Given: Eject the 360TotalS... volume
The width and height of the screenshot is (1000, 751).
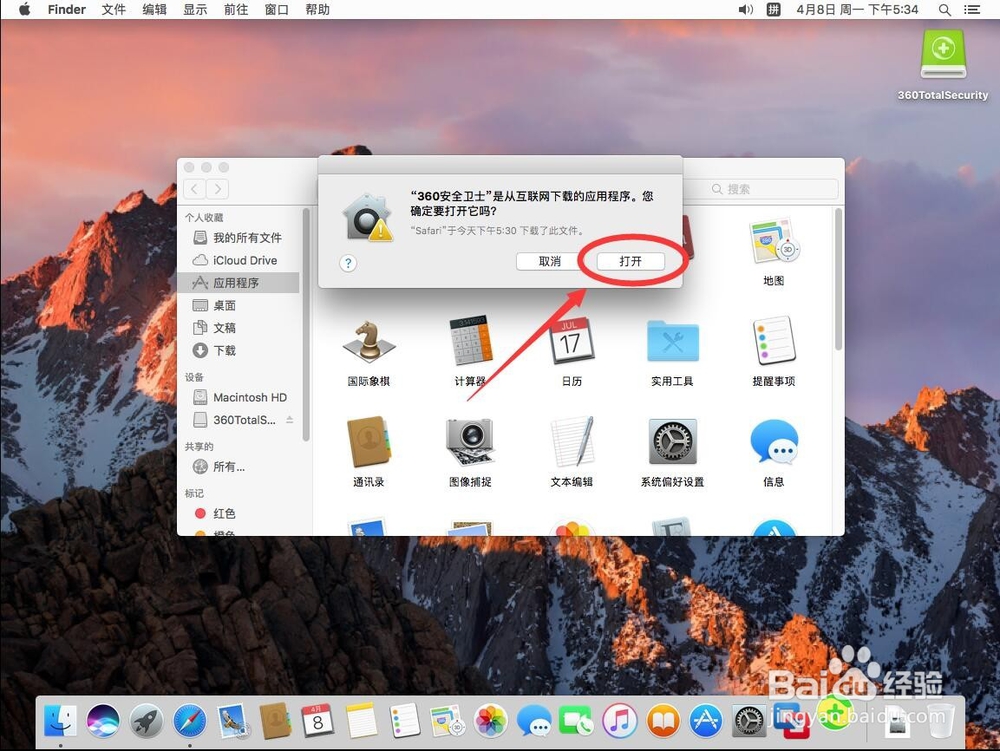Looking at the screenshot, I should click(290, 419).
